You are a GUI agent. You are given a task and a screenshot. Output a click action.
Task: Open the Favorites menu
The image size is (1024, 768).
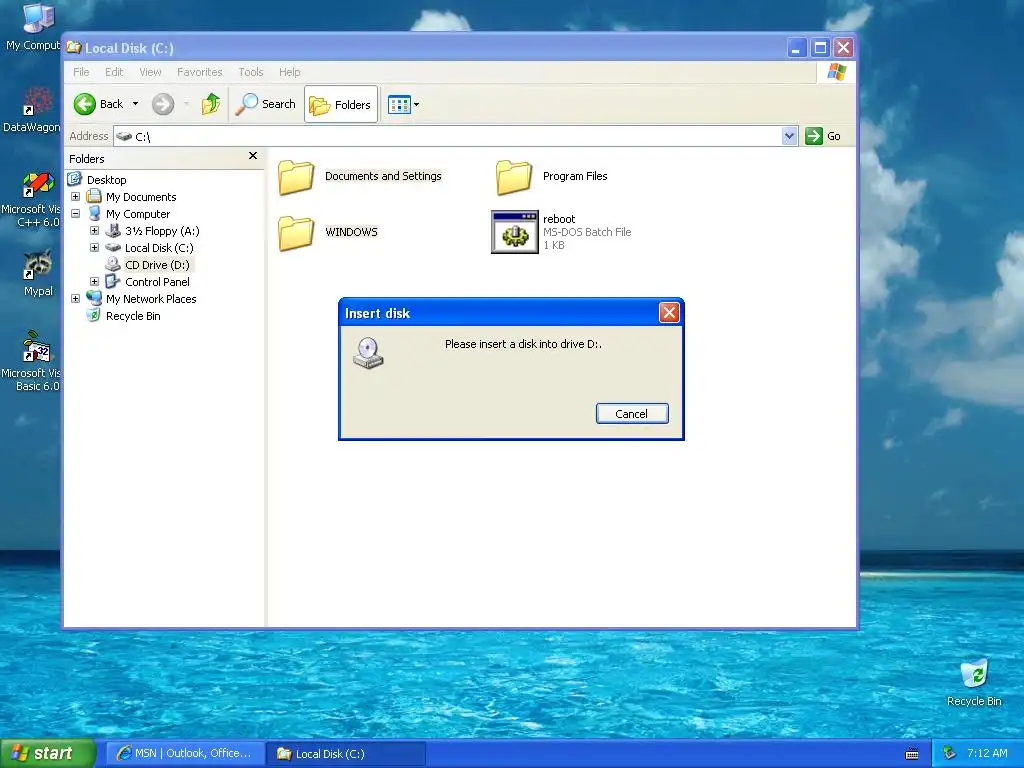[200, 72]
